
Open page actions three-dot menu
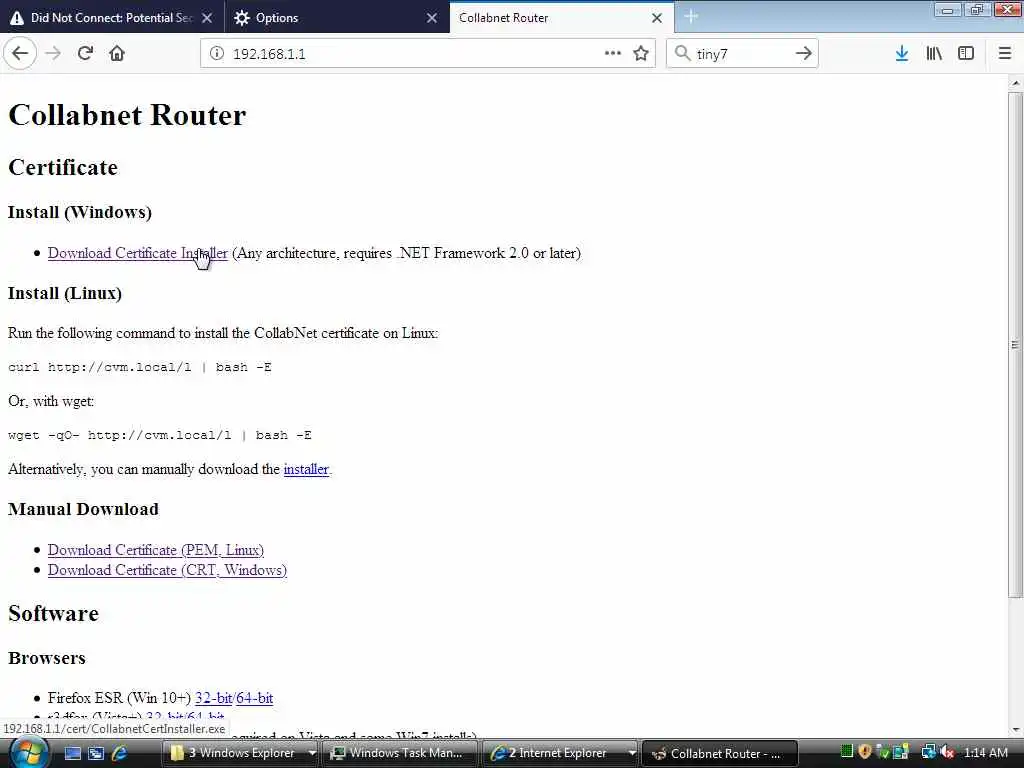point(613,53)
